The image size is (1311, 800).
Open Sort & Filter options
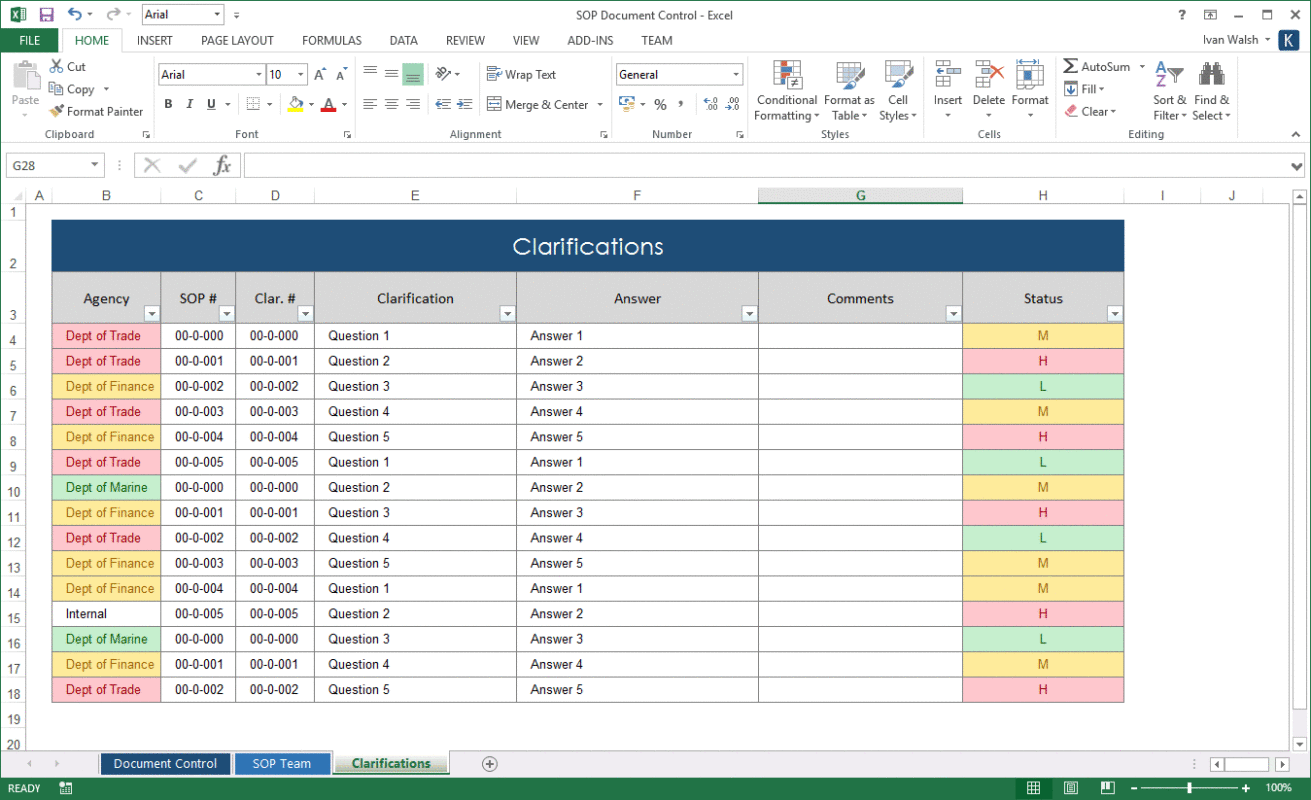[1168, 90]
